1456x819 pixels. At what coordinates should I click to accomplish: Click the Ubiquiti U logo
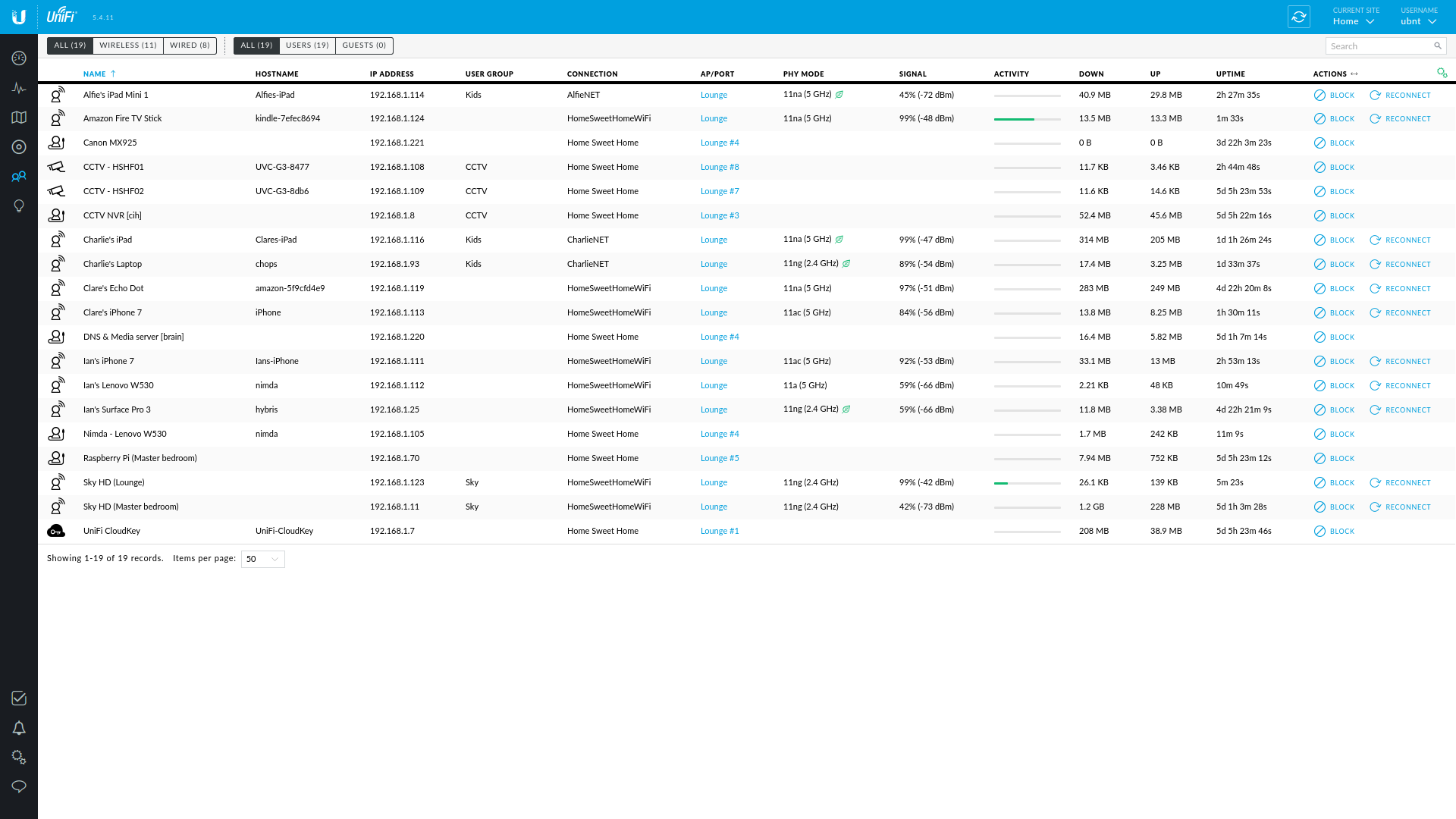tap(19, 17)
